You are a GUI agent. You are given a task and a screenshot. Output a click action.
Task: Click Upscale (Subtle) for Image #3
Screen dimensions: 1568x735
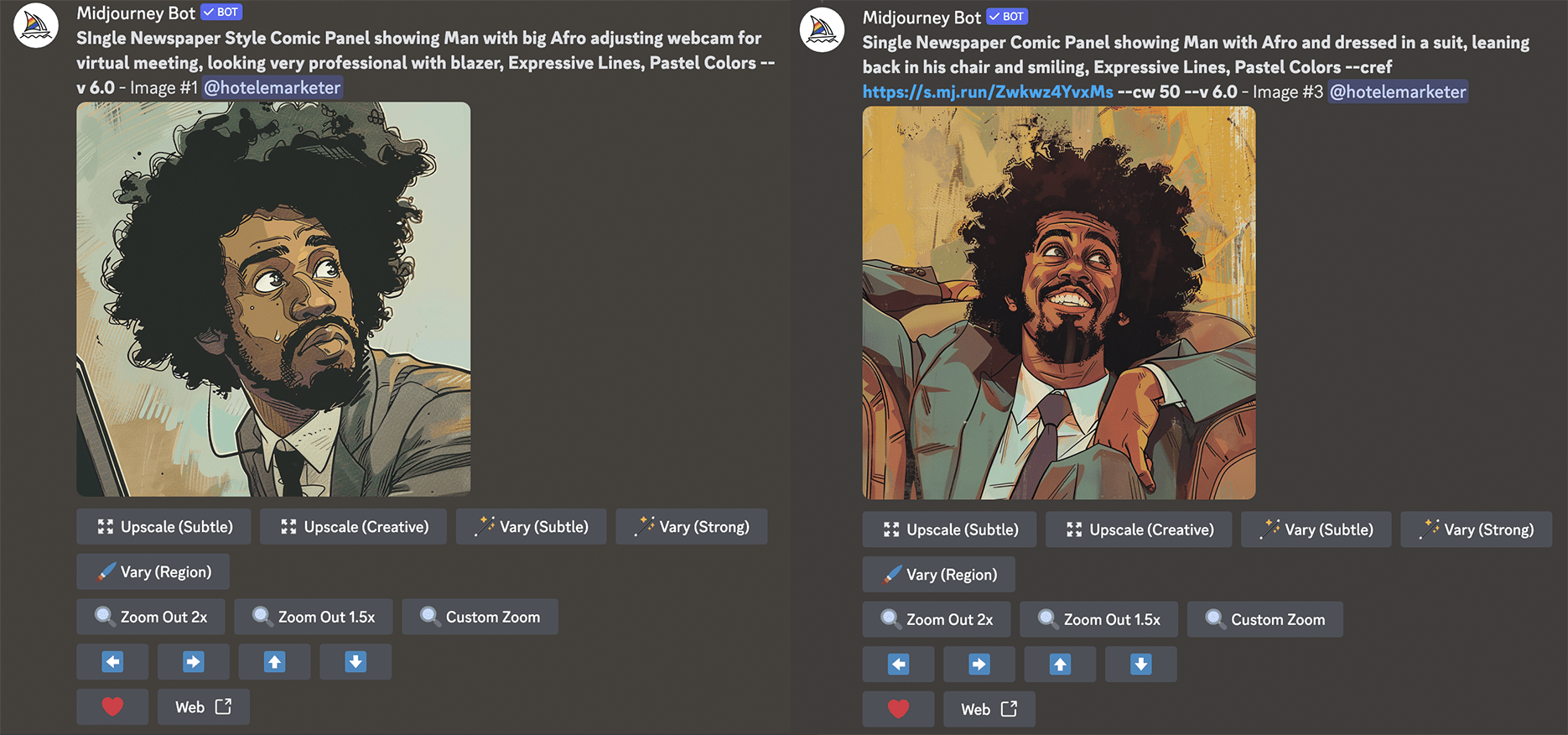tap(949, 530)
